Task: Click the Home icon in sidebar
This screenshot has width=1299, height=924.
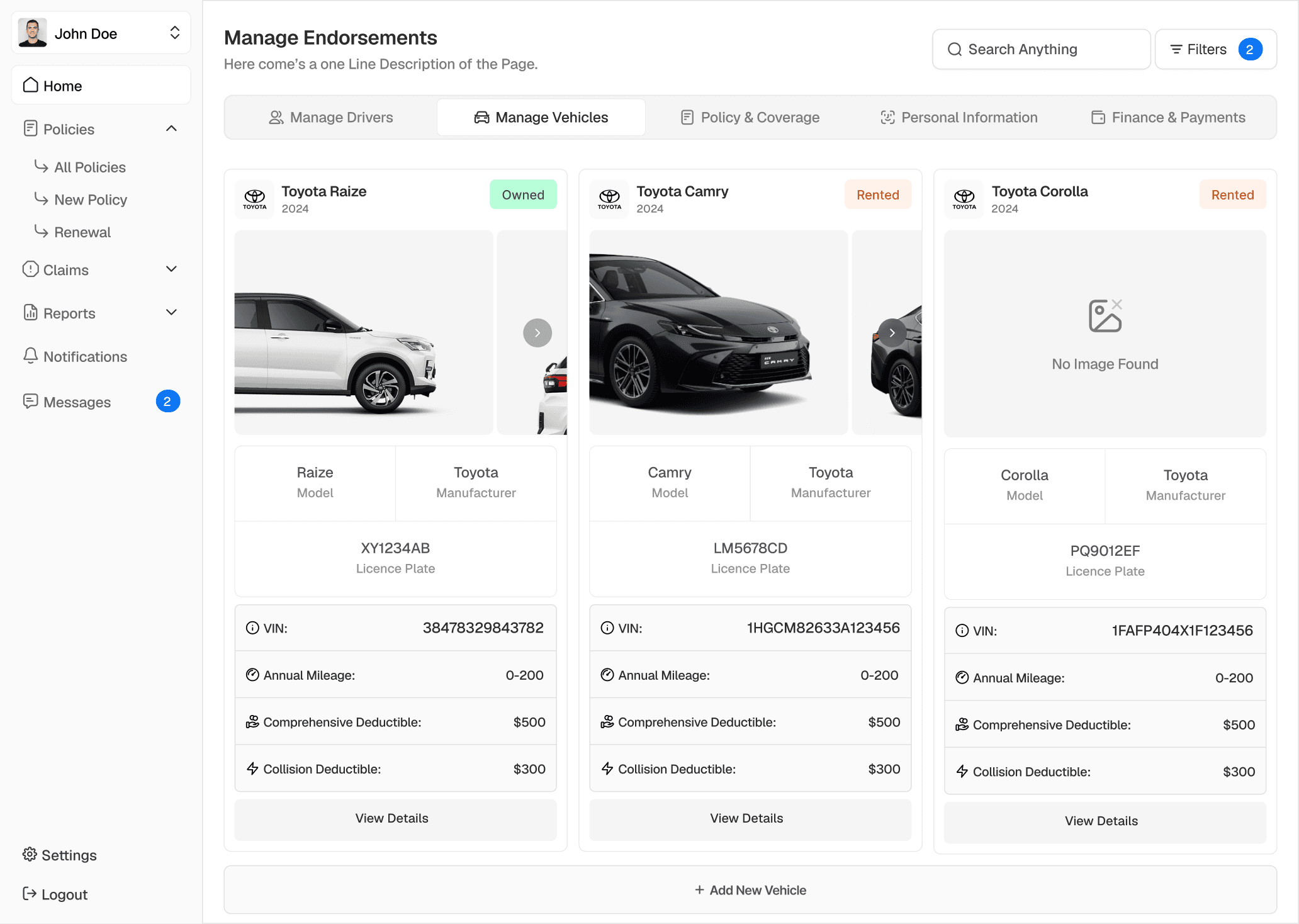Action: pyautogui.click(x=30, y=85)
